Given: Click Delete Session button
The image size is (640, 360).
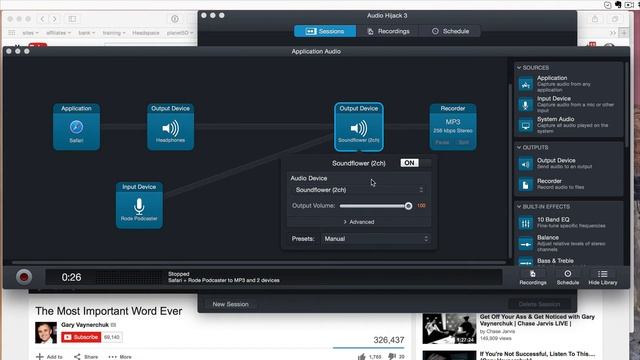Looking at the screenshot, I should point(539,304).
